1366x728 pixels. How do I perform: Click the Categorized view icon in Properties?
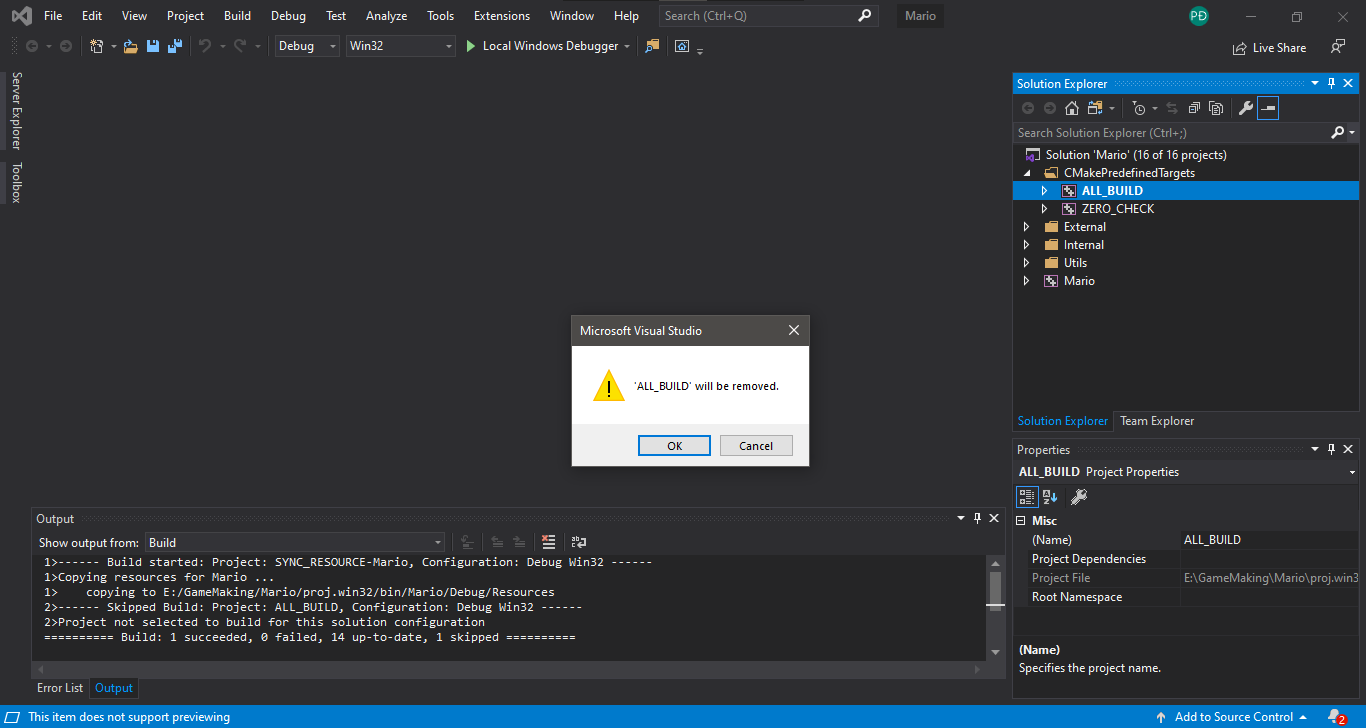pyautogui.click(x=1027, y=496)
